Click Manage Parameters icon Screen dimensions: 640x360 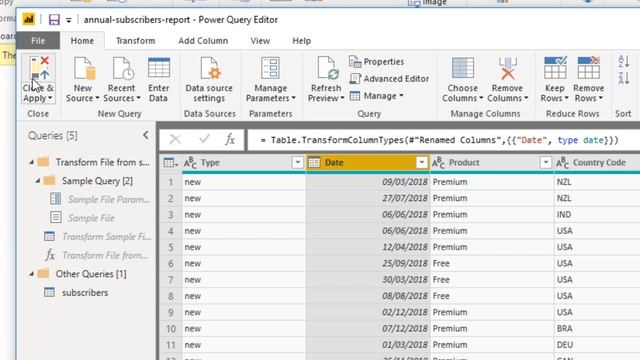pyautogui.click(x=270, y=68)
